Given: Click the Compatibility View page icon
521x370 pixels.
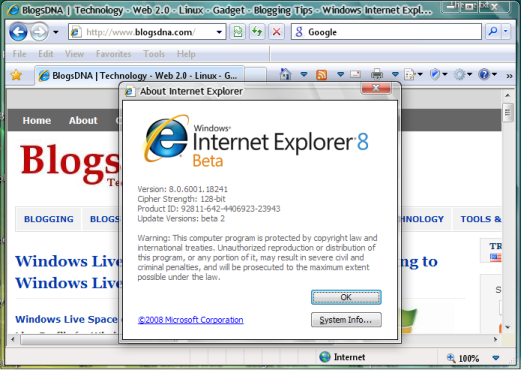Looking at the screenshot, I should (238, 32).
